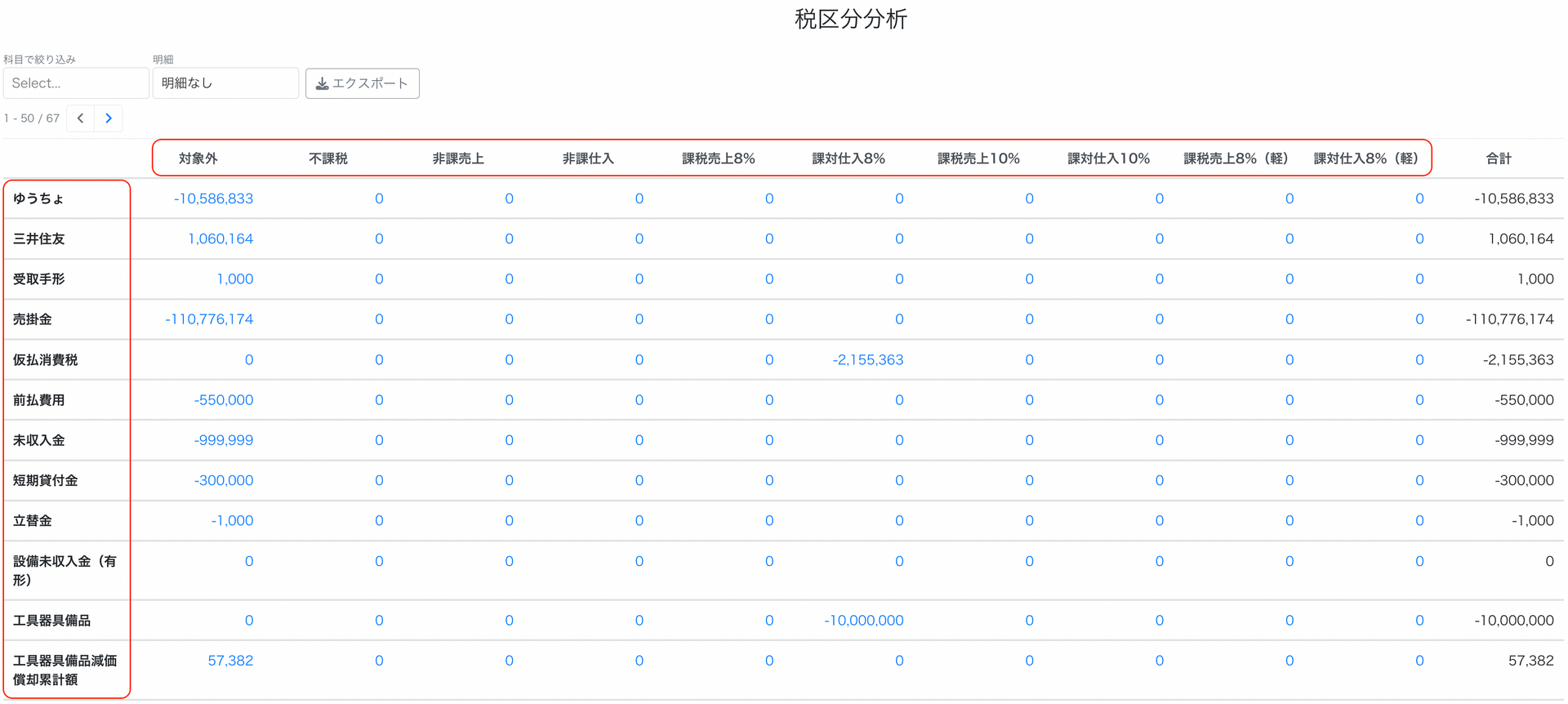This screenshot has height=704, width=1568.
Task: Open the 課対仕入8% zero for 三井住友
Action: (899, 238)
